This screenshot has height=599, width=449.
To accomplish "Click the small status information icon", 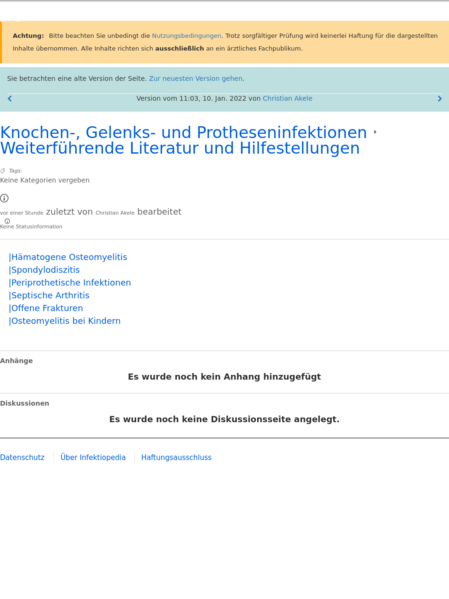I will (x=7, y=221).
